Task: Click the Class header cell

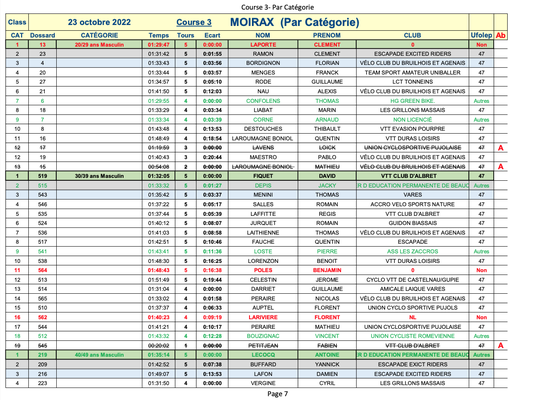Action: pyautogui.click(x=17, y=22)
